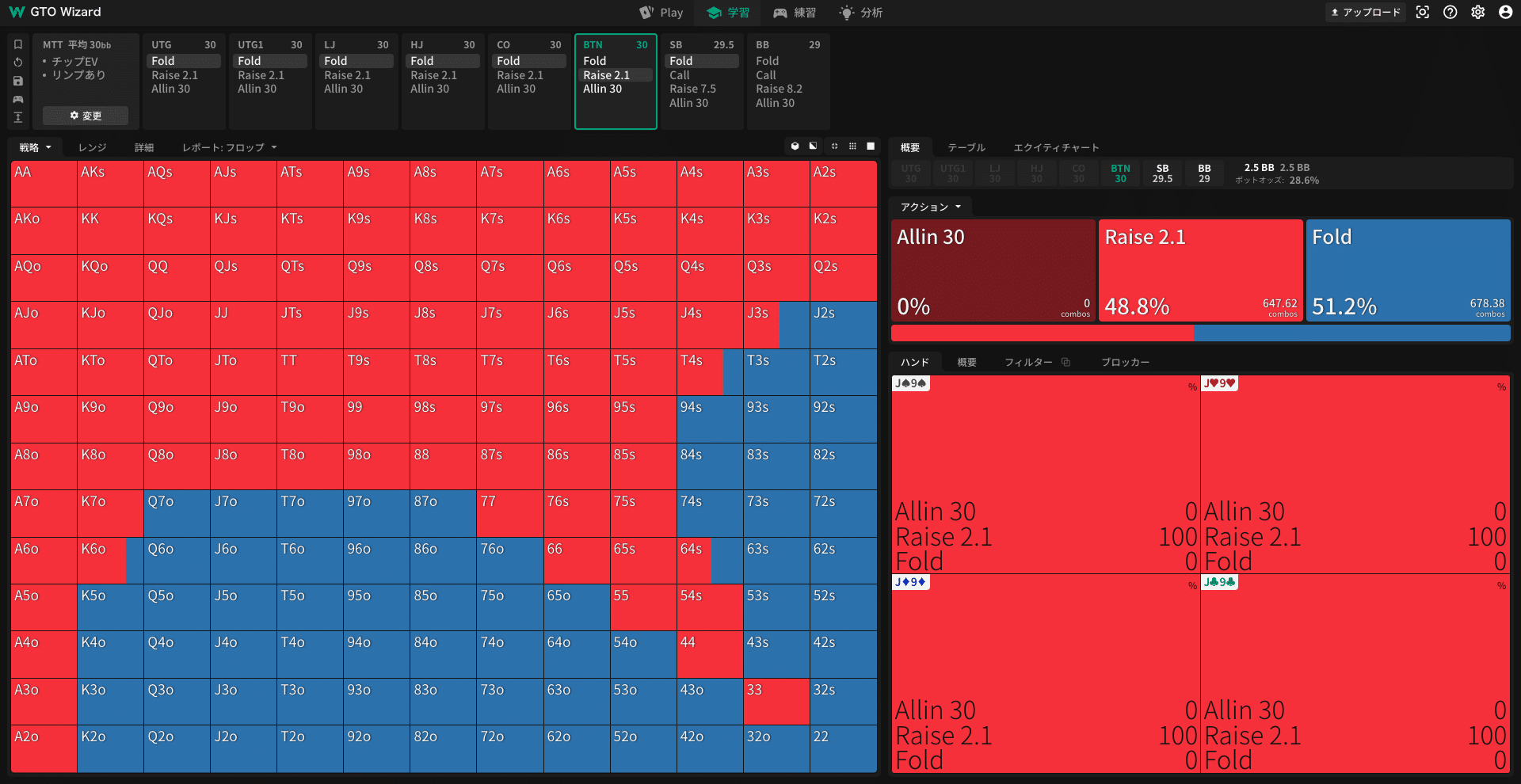Click the bookmark icon in left sidebar
This screenshot has width=1521, height=784.
click(x=18, y=44)
